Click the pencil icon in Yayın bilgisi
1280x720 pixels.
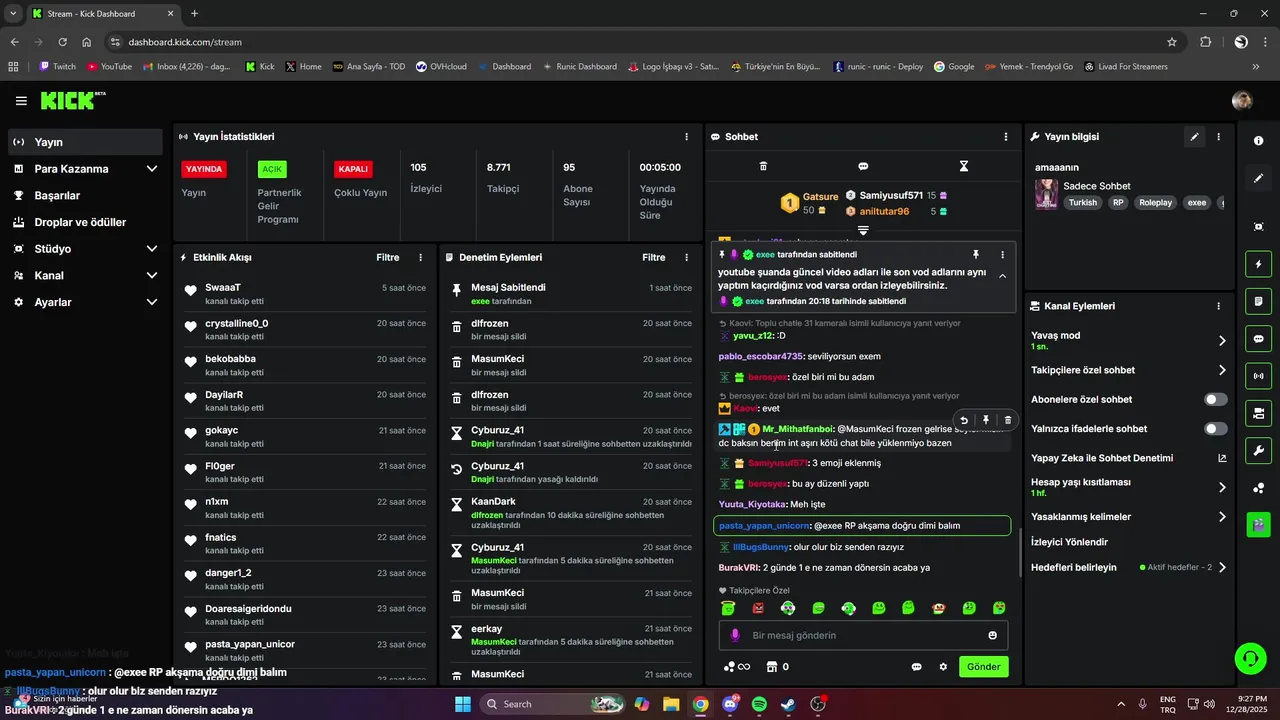click(1194, 137)
